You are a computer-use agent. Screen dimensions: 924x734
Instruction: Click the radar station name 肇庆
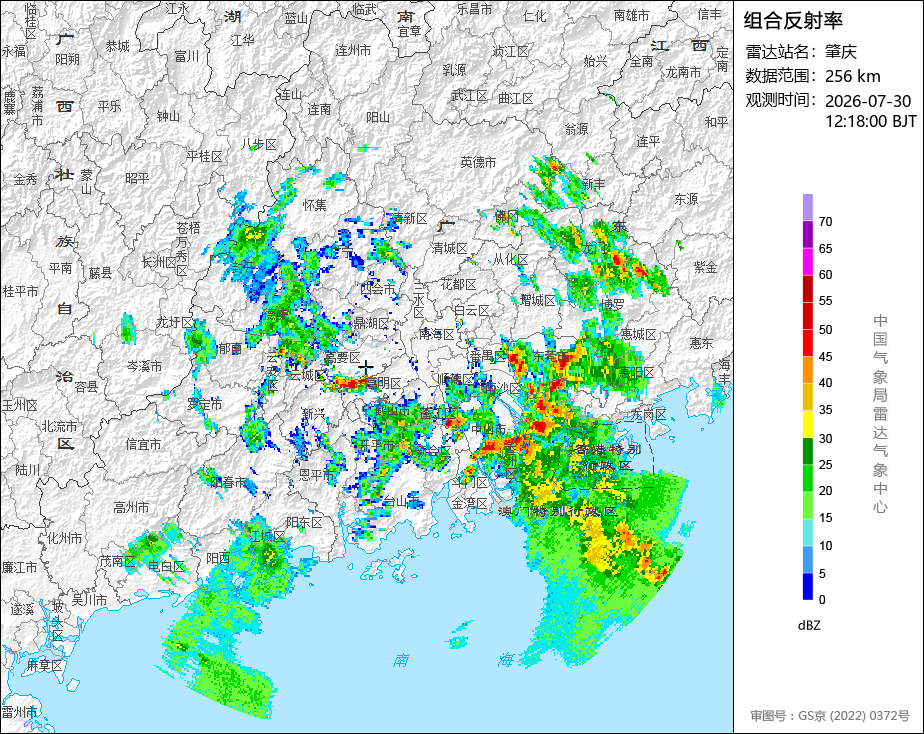840,52
